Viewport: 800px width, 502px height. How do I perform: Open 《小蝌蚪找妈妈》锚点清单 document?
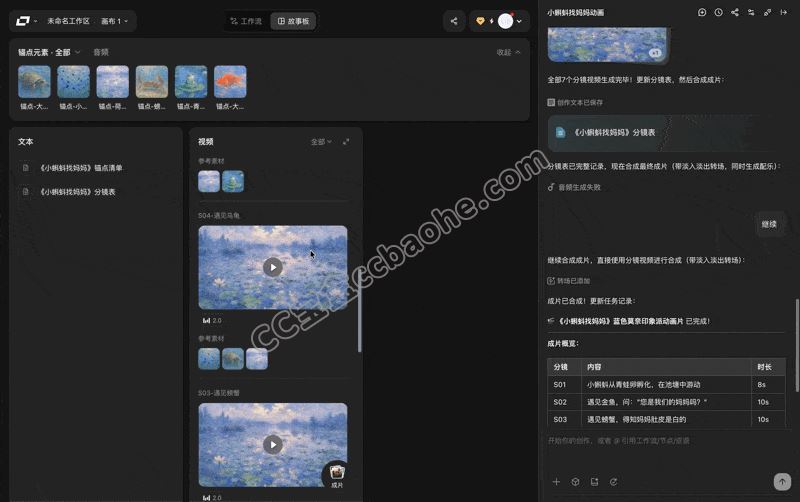(x=81, y=167)
